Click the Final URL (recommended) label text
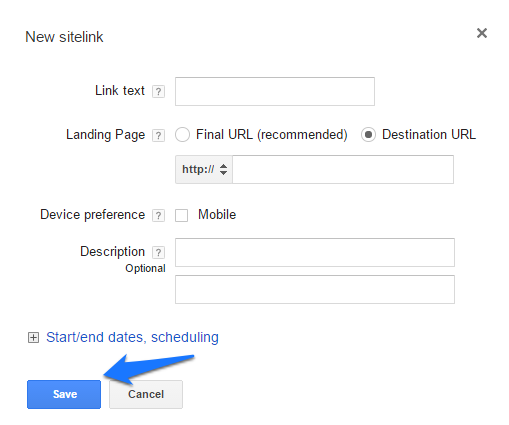Screen dimensions: 509x425 pos(272,135)
